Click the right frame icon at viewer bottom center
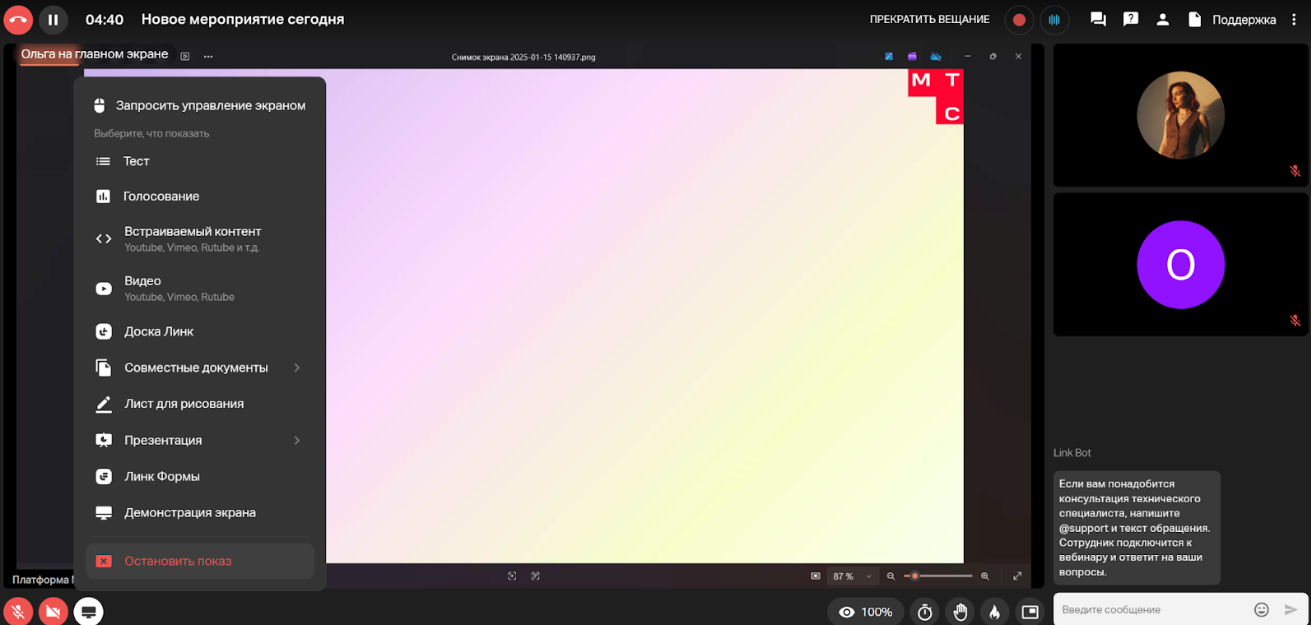This screenshot has width=1311, height=625. coord(535,576)
